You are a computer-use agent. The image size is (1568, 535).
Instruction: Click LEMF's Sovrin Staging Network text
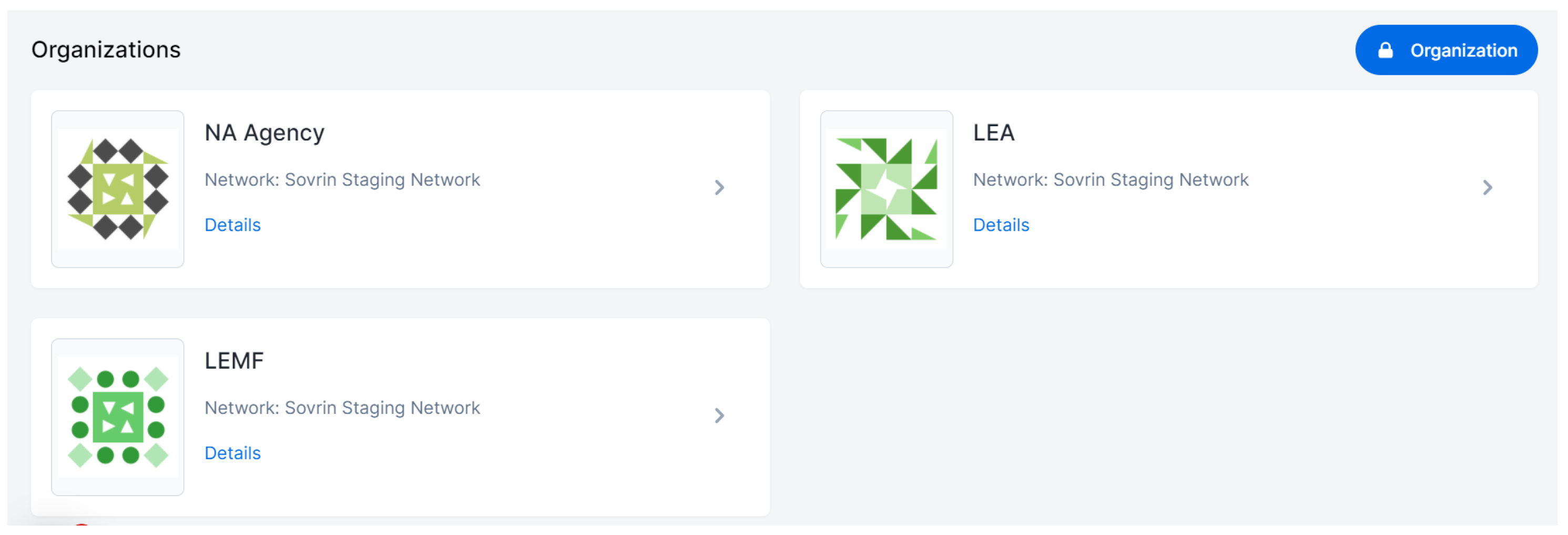click(342, 408)
